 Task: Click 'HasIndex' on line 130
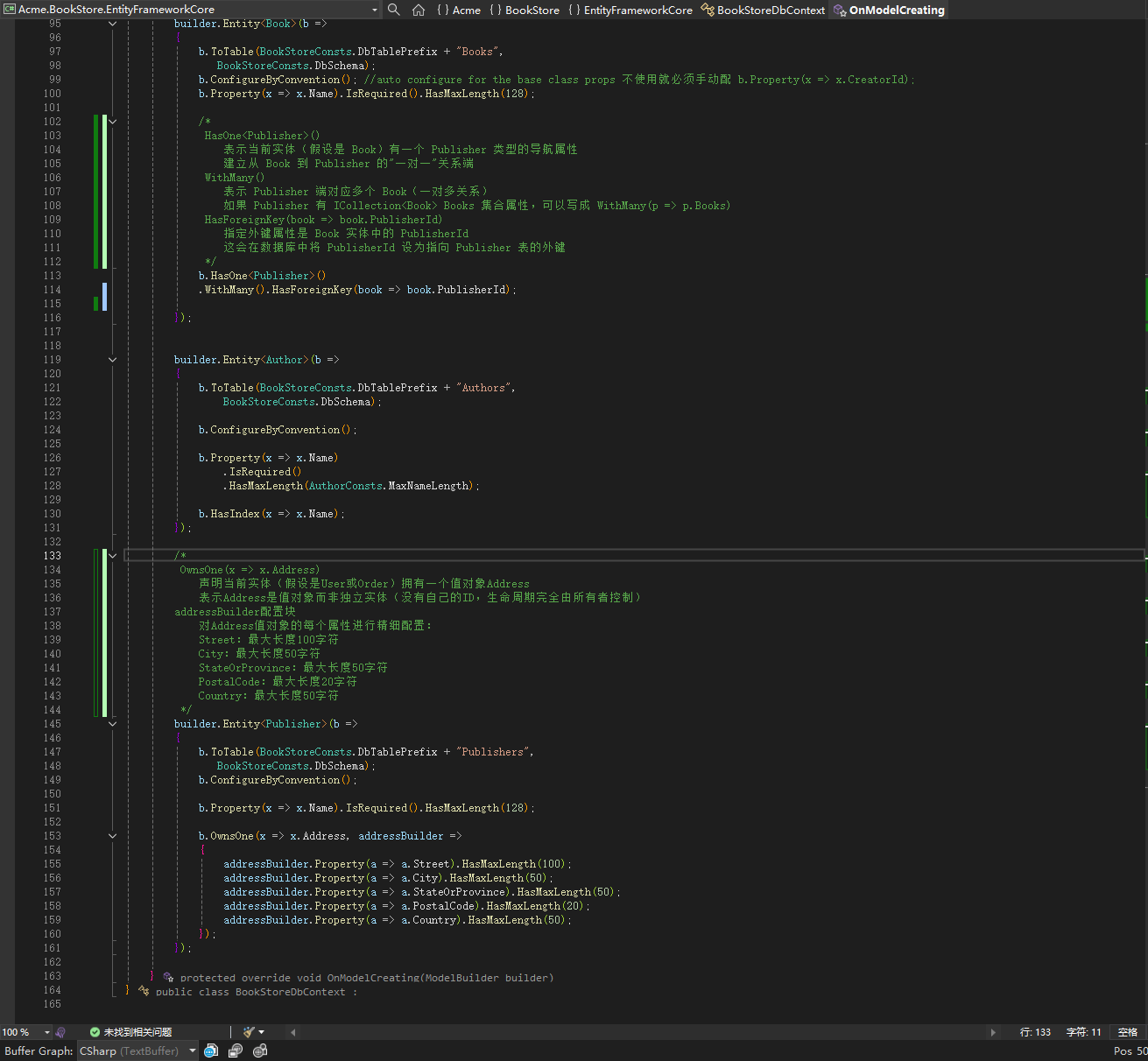tap(235, 514)
